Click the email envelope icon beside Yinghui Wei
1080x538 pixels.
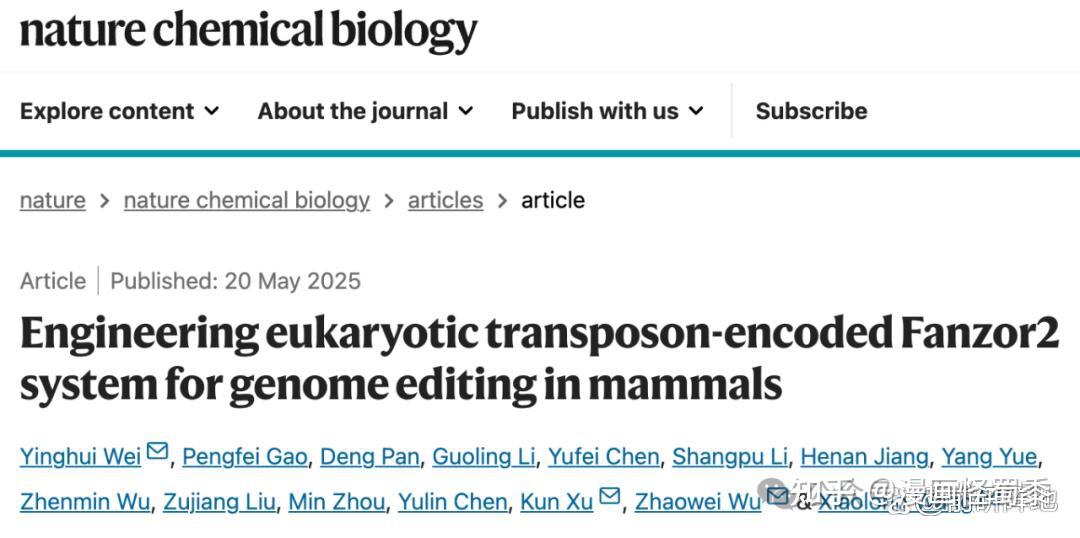(x=157, y=452)
